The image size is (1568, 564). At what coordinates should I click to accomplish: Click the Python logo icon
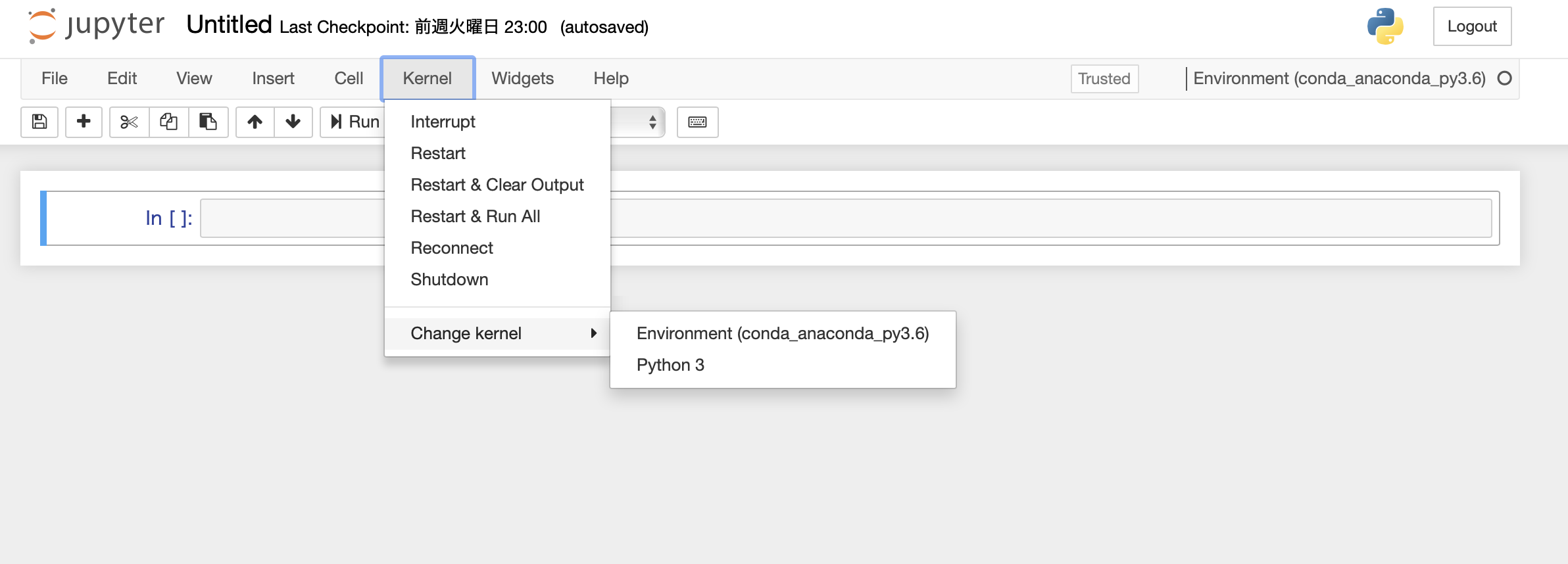tap(1385, 26)
